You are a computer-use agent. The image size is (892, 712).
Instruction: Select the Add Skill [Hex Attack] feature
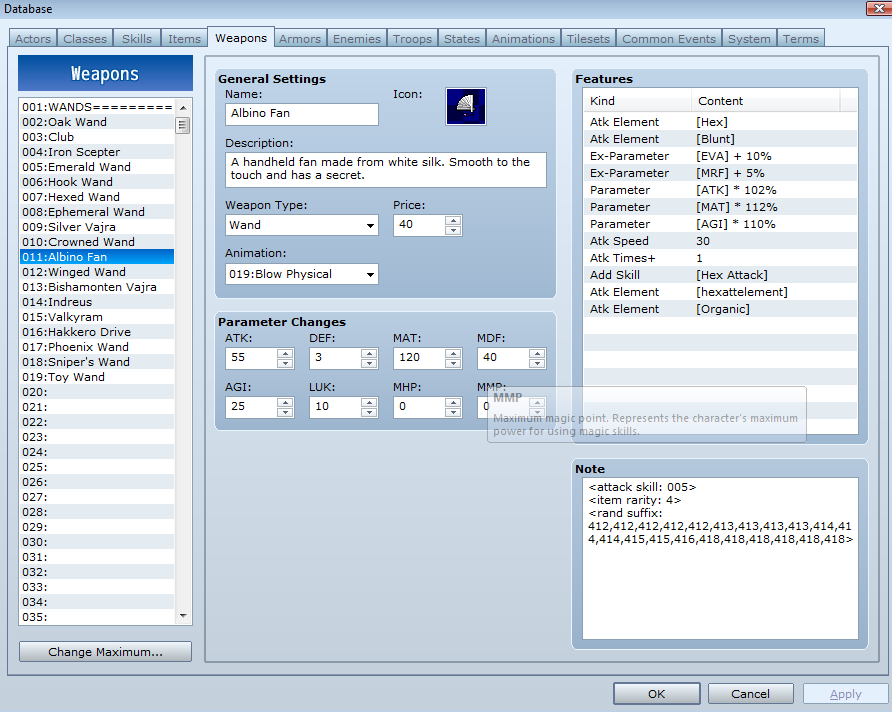point(720,275)
